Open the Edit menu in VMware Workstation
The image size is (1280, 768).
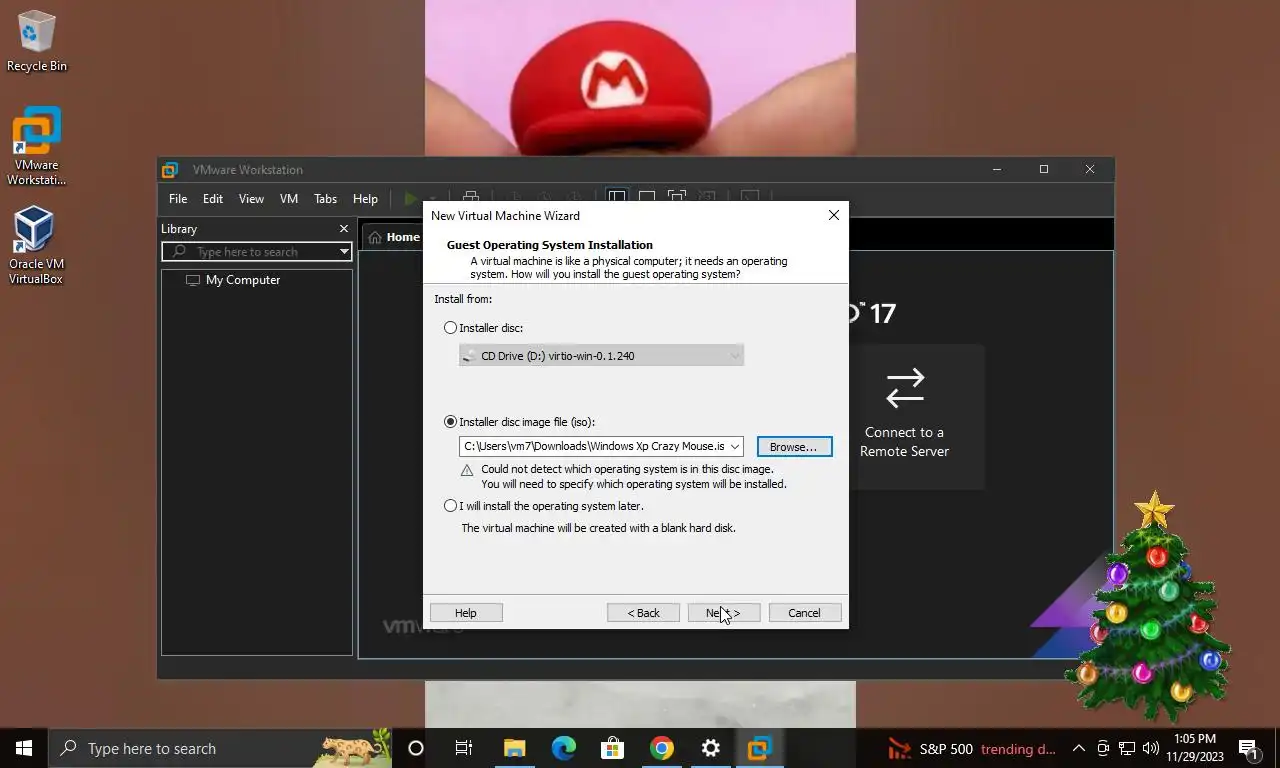[213, 199]
